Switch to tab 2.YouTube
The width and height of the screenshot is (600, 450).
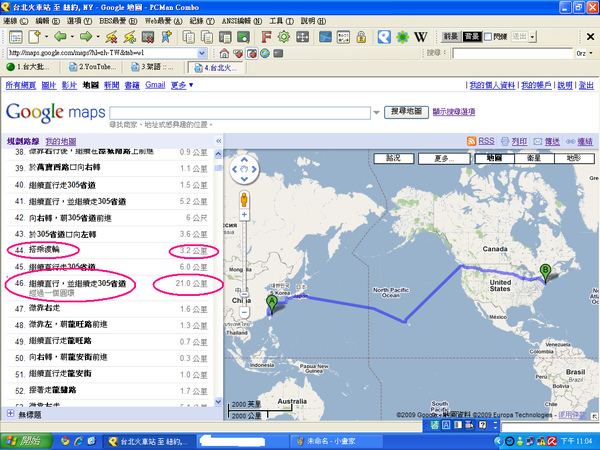click(92, 67)
